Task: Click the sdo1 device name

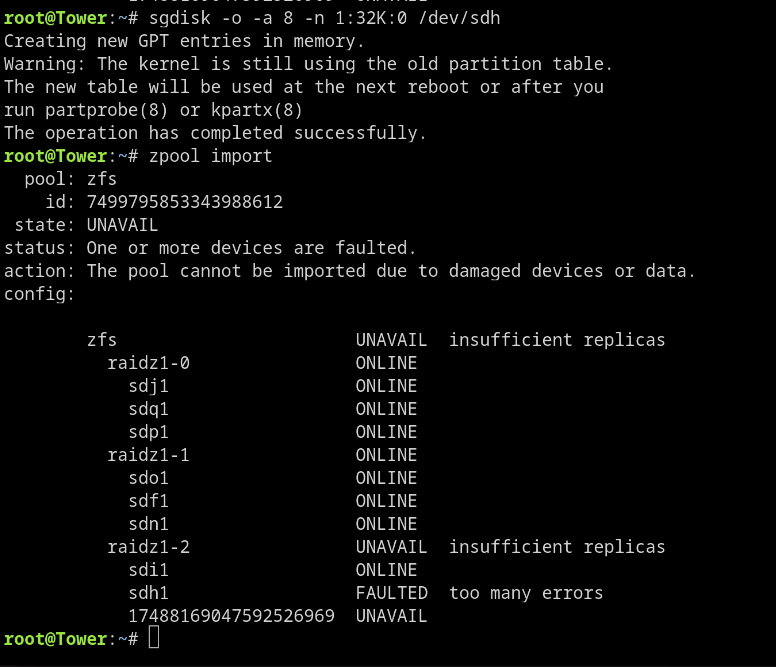Action: click(148, 478)
